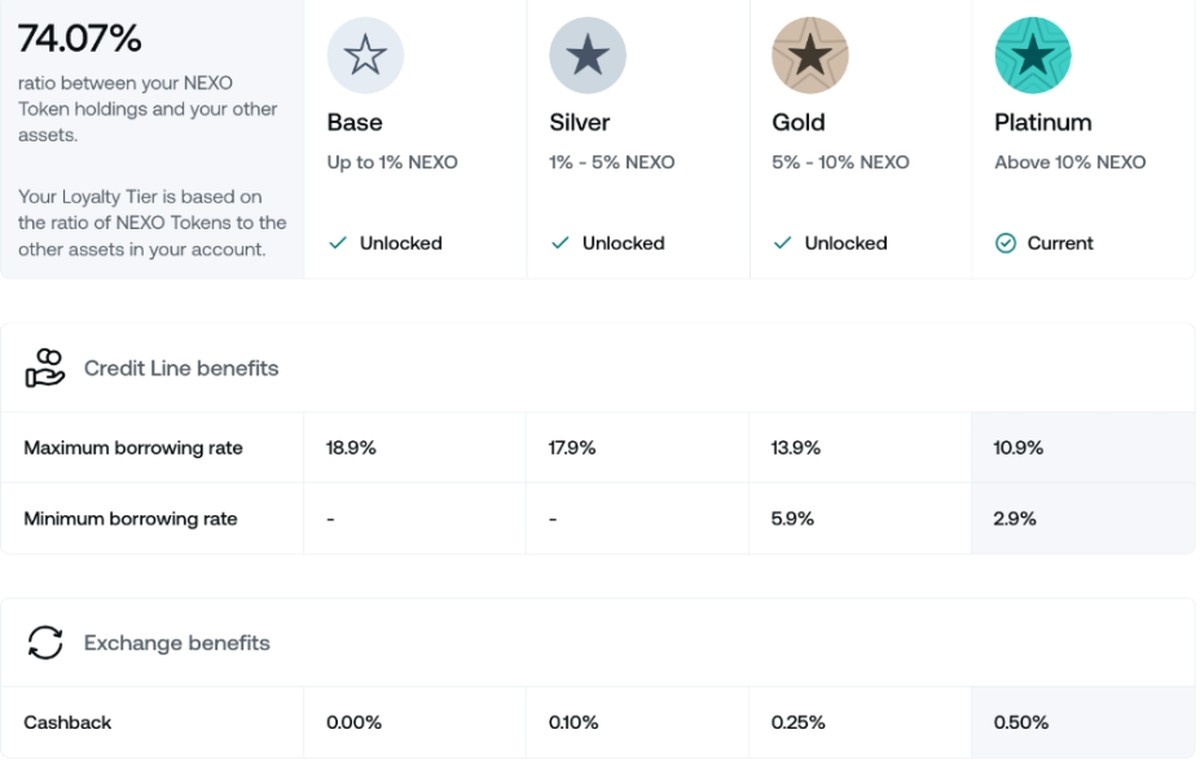Viewport: 1200px width, 765px height.
Task: Click the Base tier outline star icon
Action: (x=365, y=56)
